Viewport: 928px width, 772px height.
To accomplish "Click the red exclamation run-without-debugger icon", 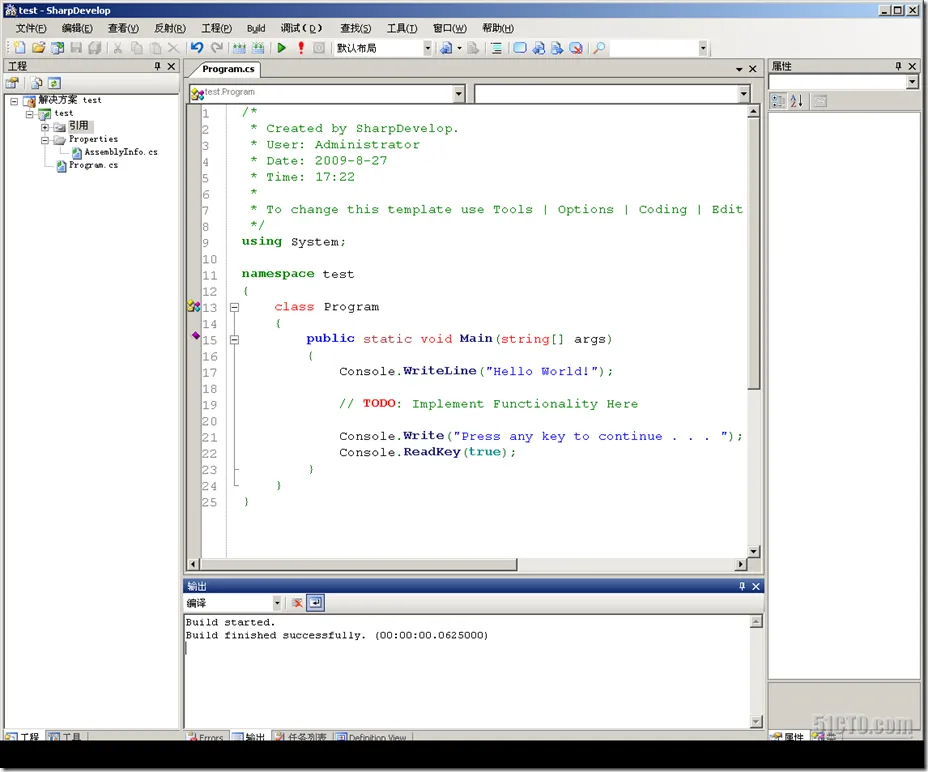I will click(x=300, y=48).
